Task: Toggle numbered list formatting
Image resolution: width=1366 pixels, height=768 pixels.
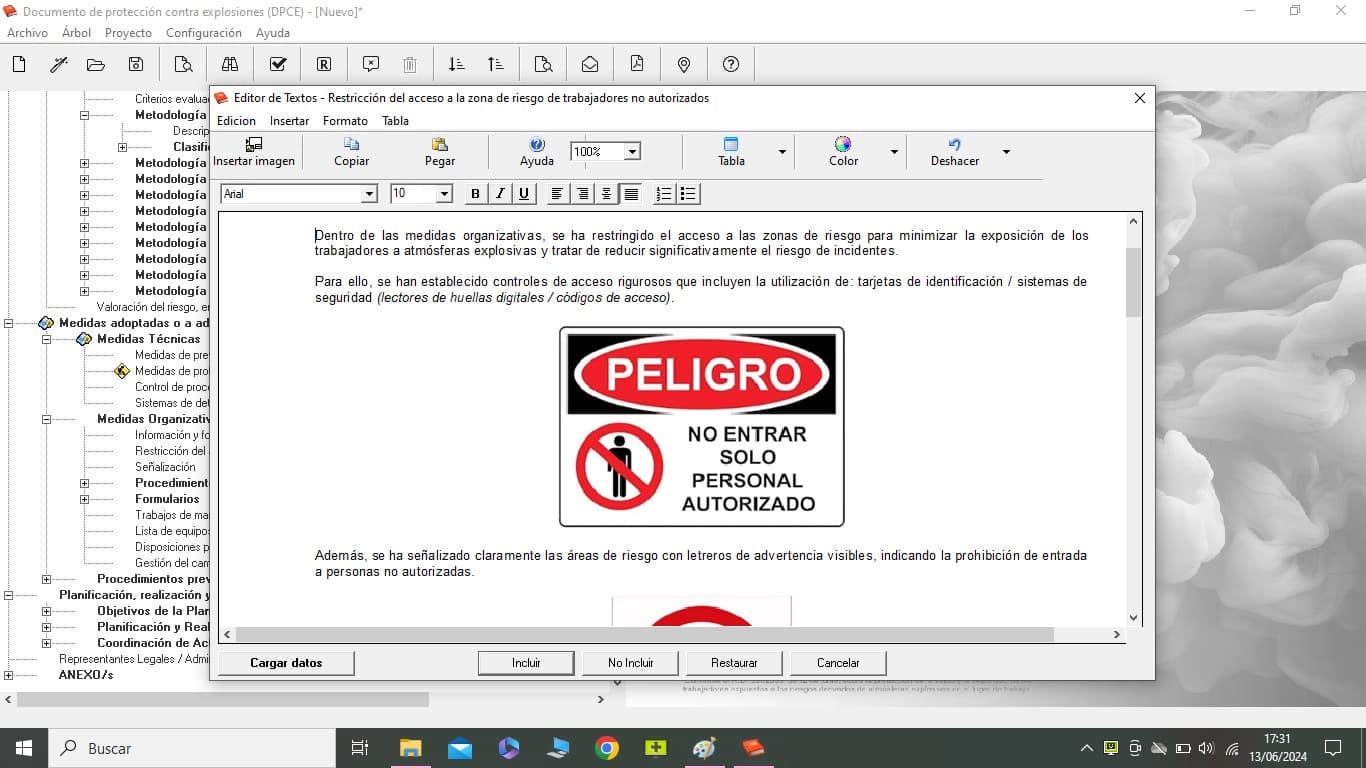Action: click(x=663, y=194)
